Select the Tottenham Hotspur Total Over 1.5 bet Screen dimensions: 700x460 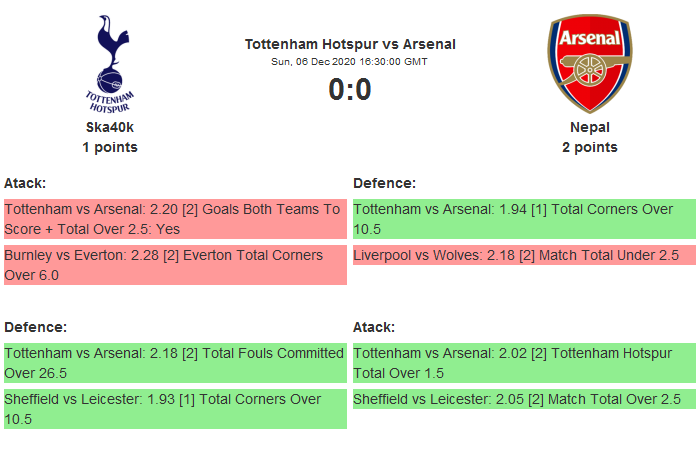pos(524,363)
